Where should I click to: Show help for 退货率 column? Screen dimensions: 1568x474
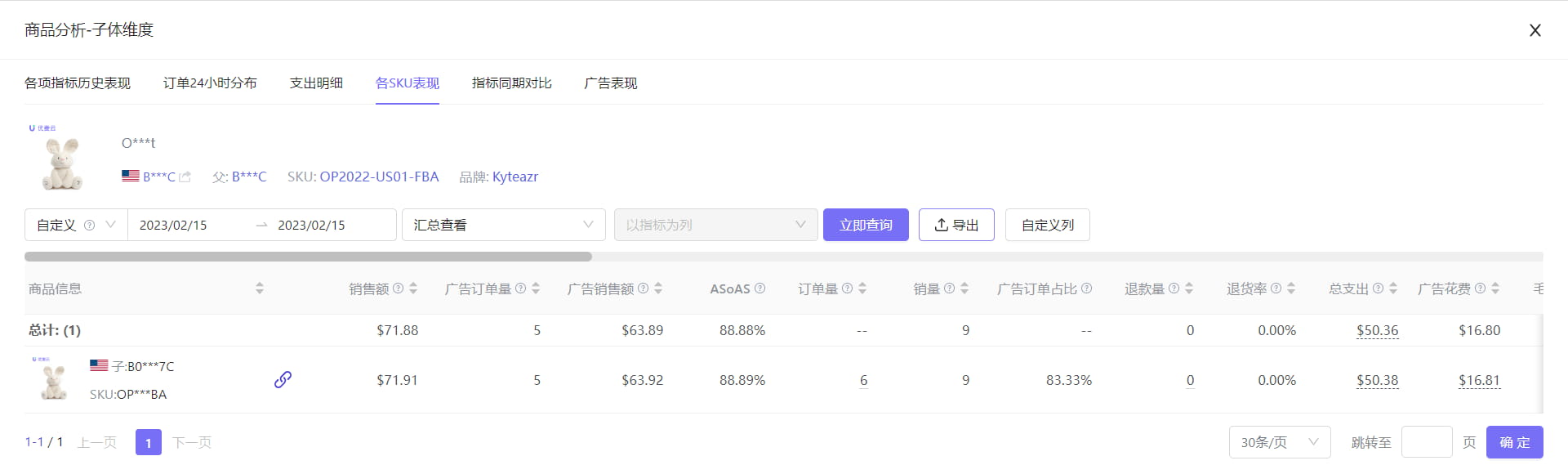tap(1276, 288)
